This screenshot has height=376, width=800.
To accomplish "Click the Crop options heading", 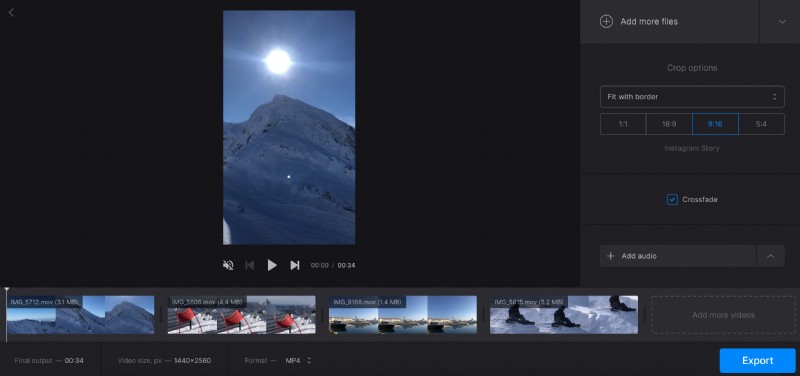I will [692, 68].
